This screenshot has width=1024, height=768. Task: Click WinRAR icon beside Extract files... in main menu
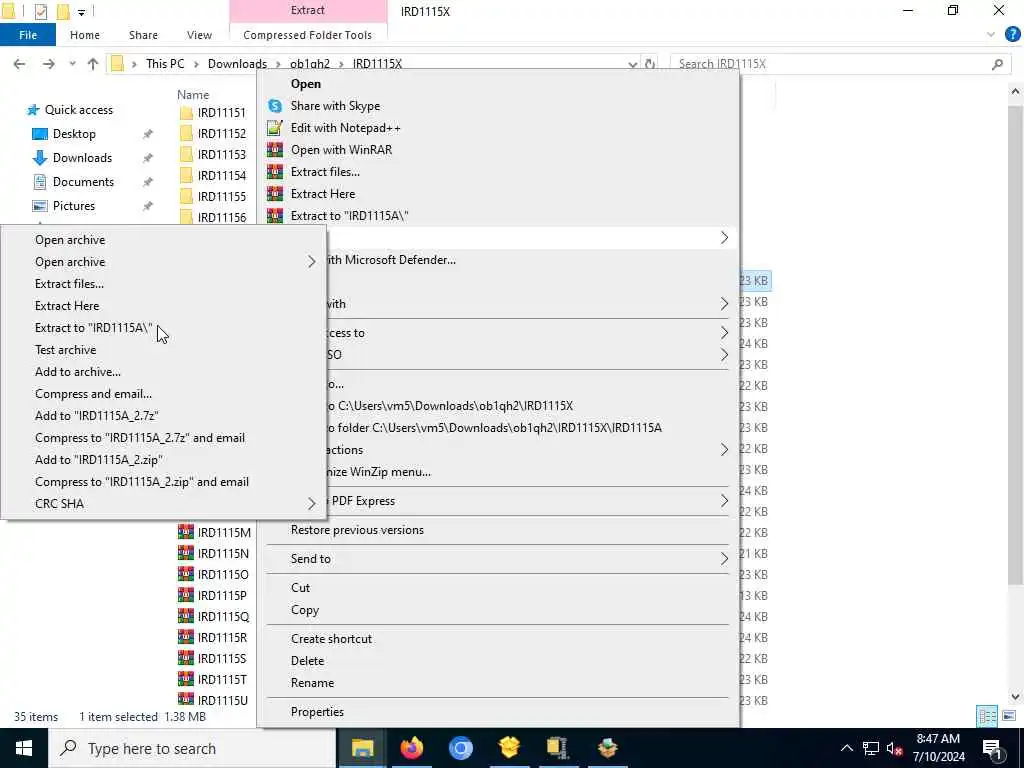pos(275,172)
